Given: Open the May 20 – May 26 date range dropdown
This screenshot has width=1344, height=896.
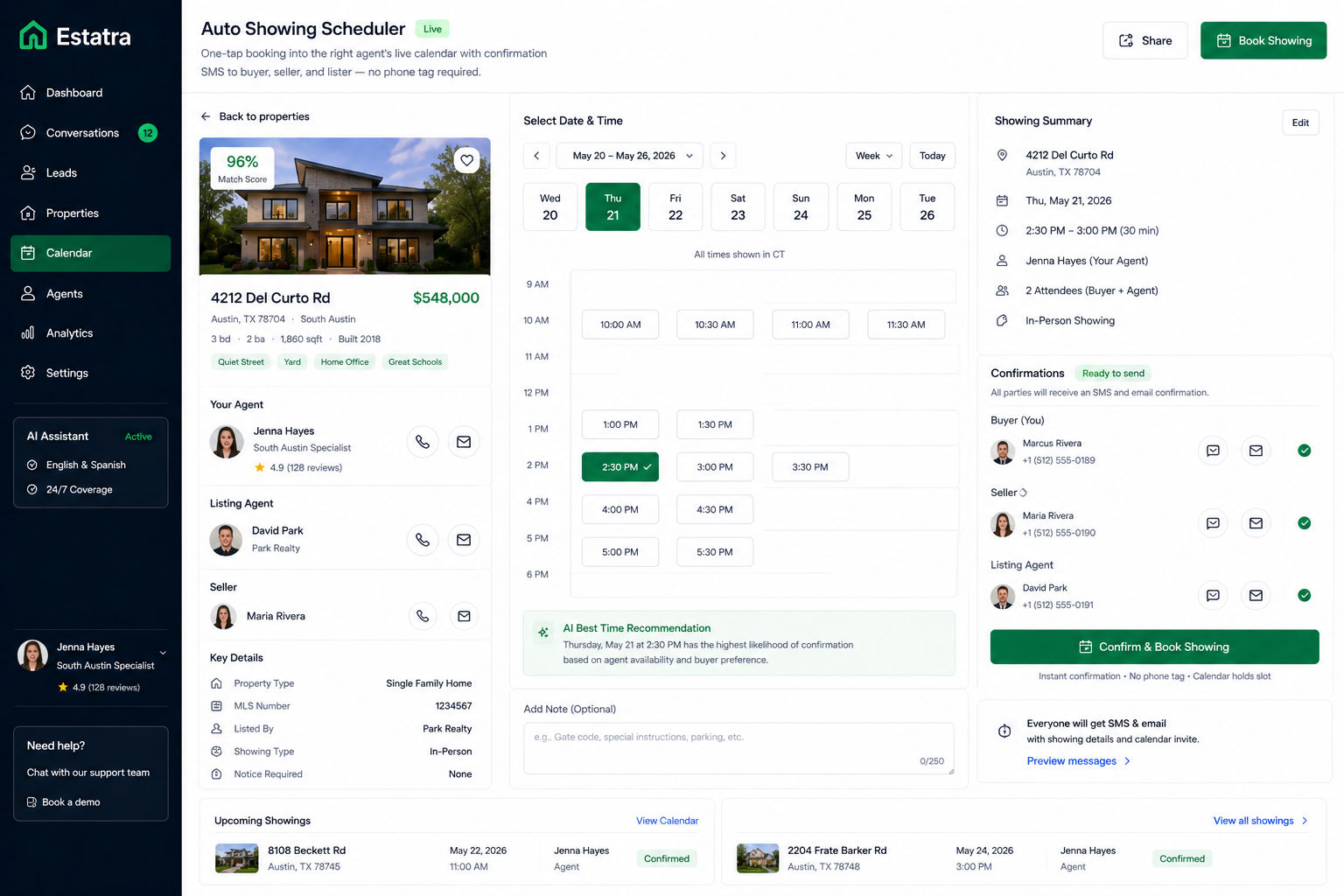Looking at the screenshot, I should [630, 156].
